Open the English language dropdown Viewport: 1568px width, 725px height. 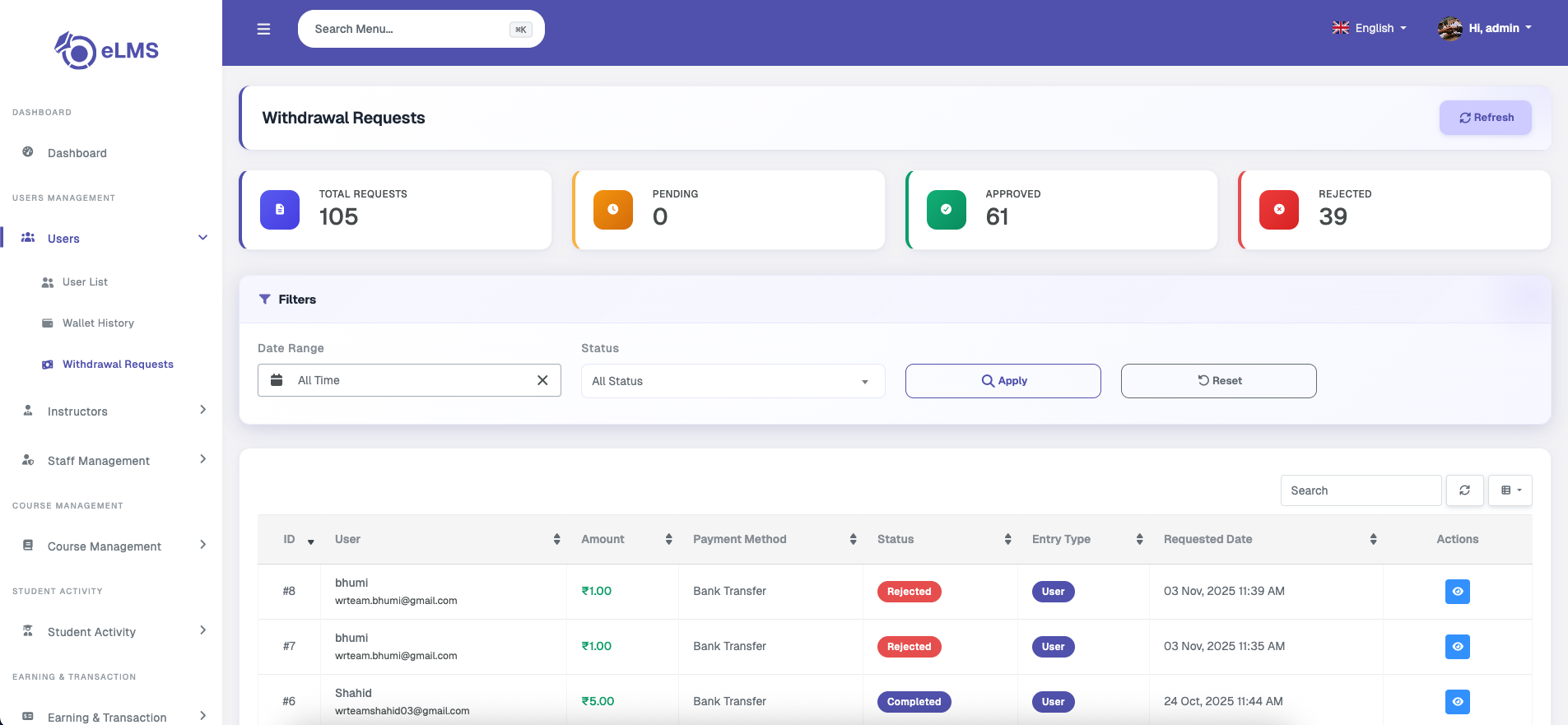[x=1370, y=28]
